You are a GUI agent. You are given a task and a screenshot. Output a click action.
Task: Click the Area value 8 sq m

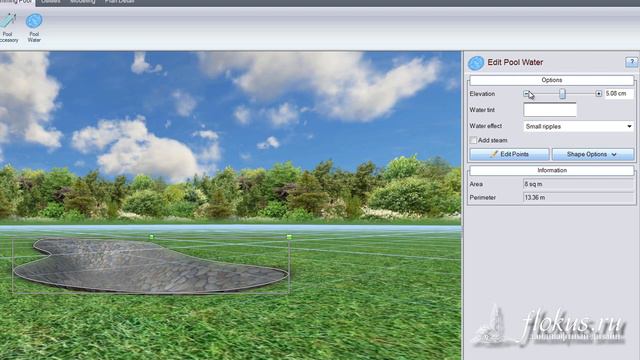pyautogui.click(x=578, y=184)
